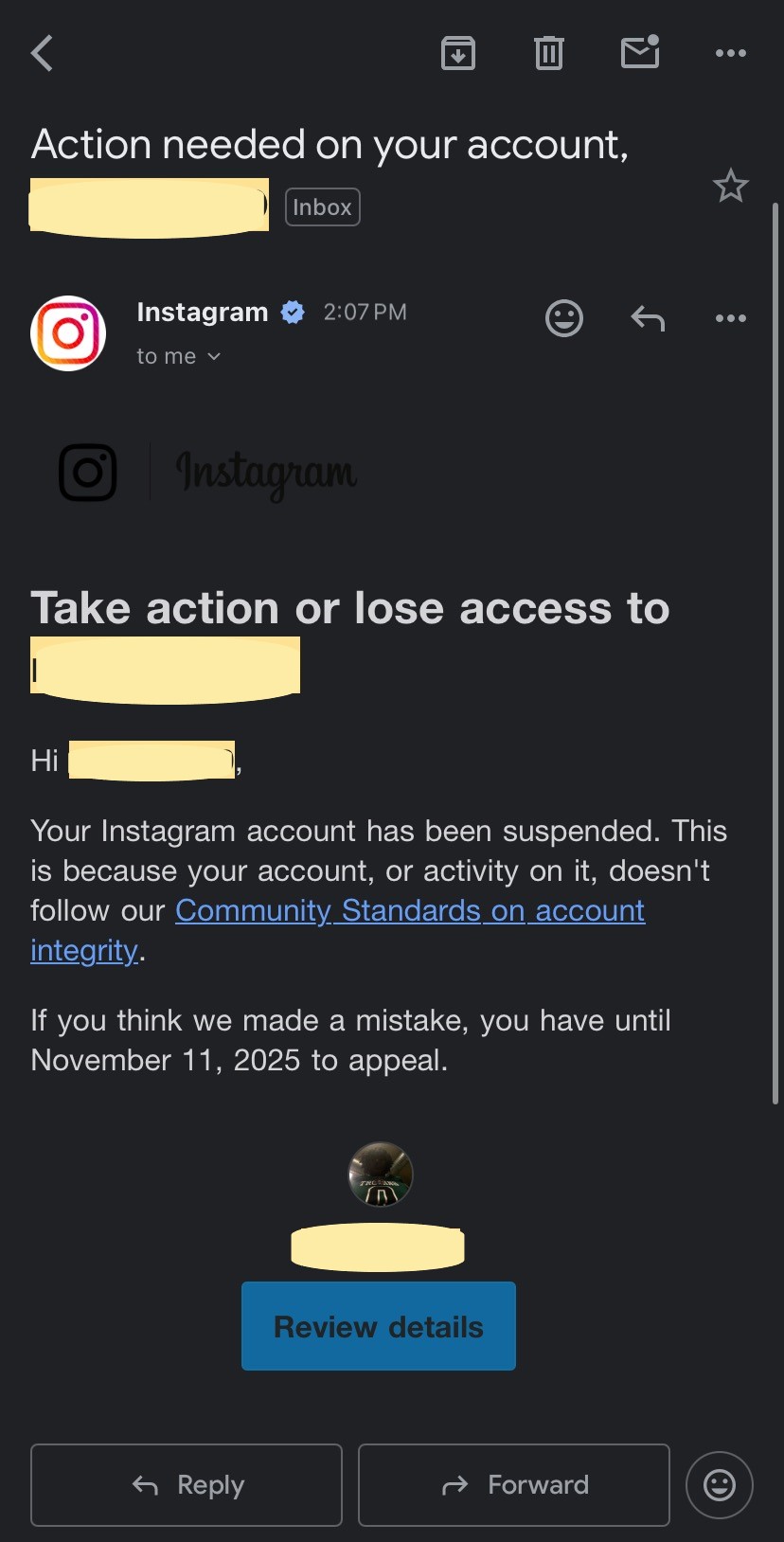Expand the "to me" recipient details
The height and width of the screenshot is (1542, 784).
tap(179, 356)
